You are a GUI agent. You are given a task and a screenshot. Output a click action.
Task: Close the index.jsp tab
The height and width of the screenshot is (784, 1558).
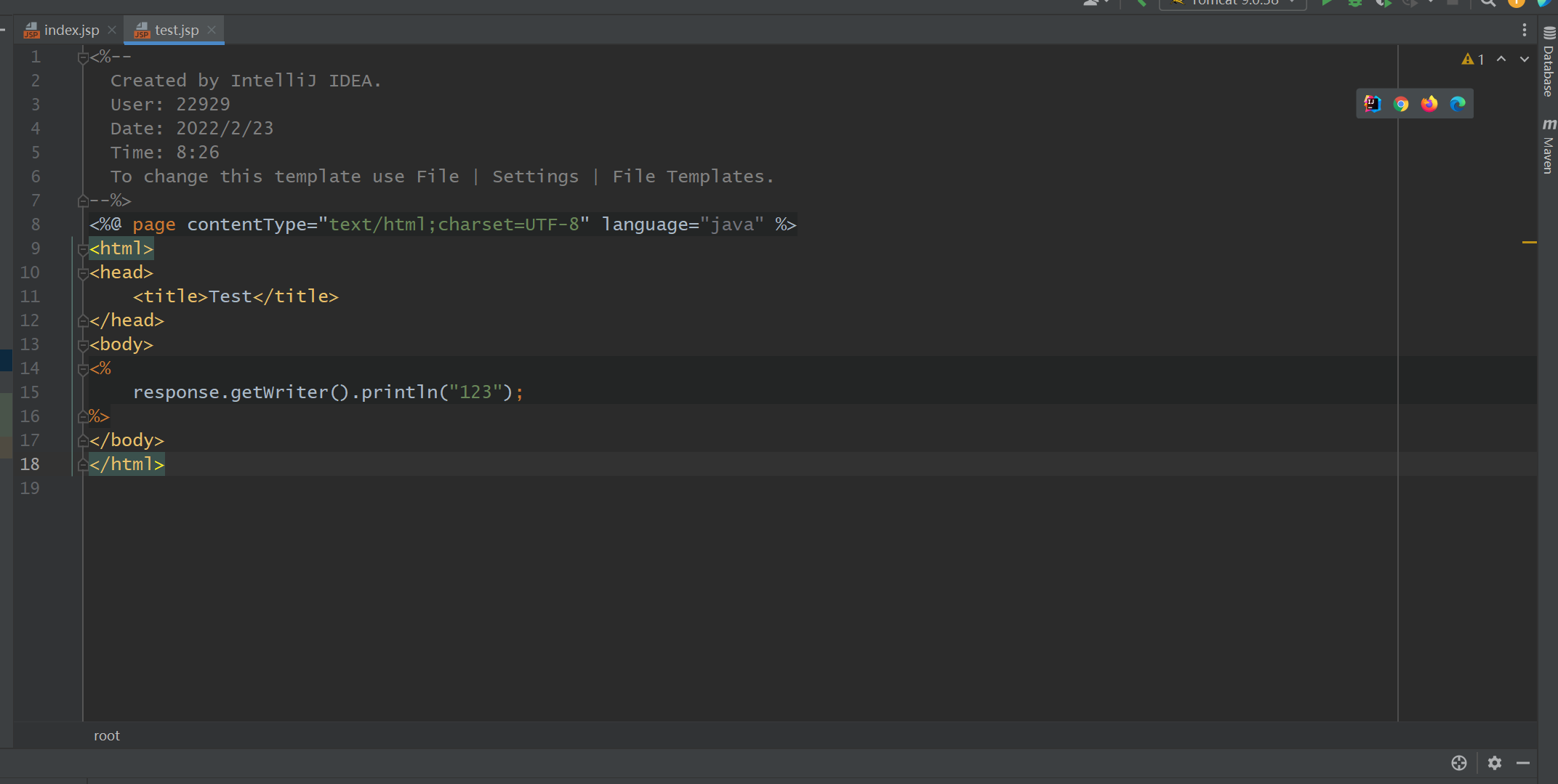(112, 30)
